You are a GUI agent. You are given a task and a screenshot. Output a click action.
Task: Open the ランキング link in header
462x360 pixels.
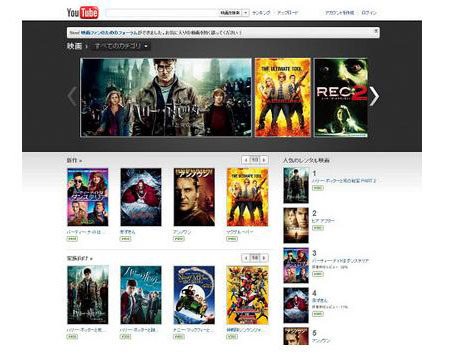click(x=261, y=13)
